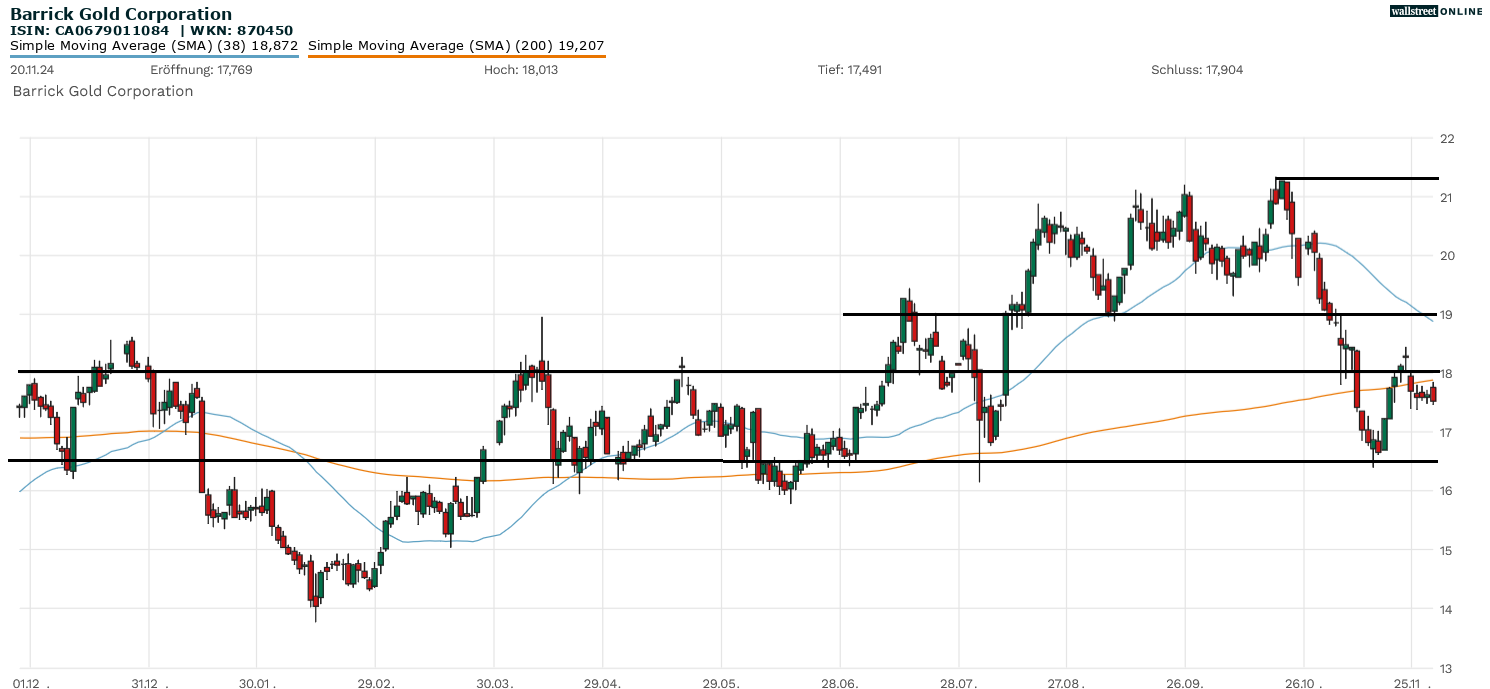This screenshot has height=689, width=1490.
Task: Click the blue SMA 38 legend line
Action: pyautogui.click(x=154, y=56)
